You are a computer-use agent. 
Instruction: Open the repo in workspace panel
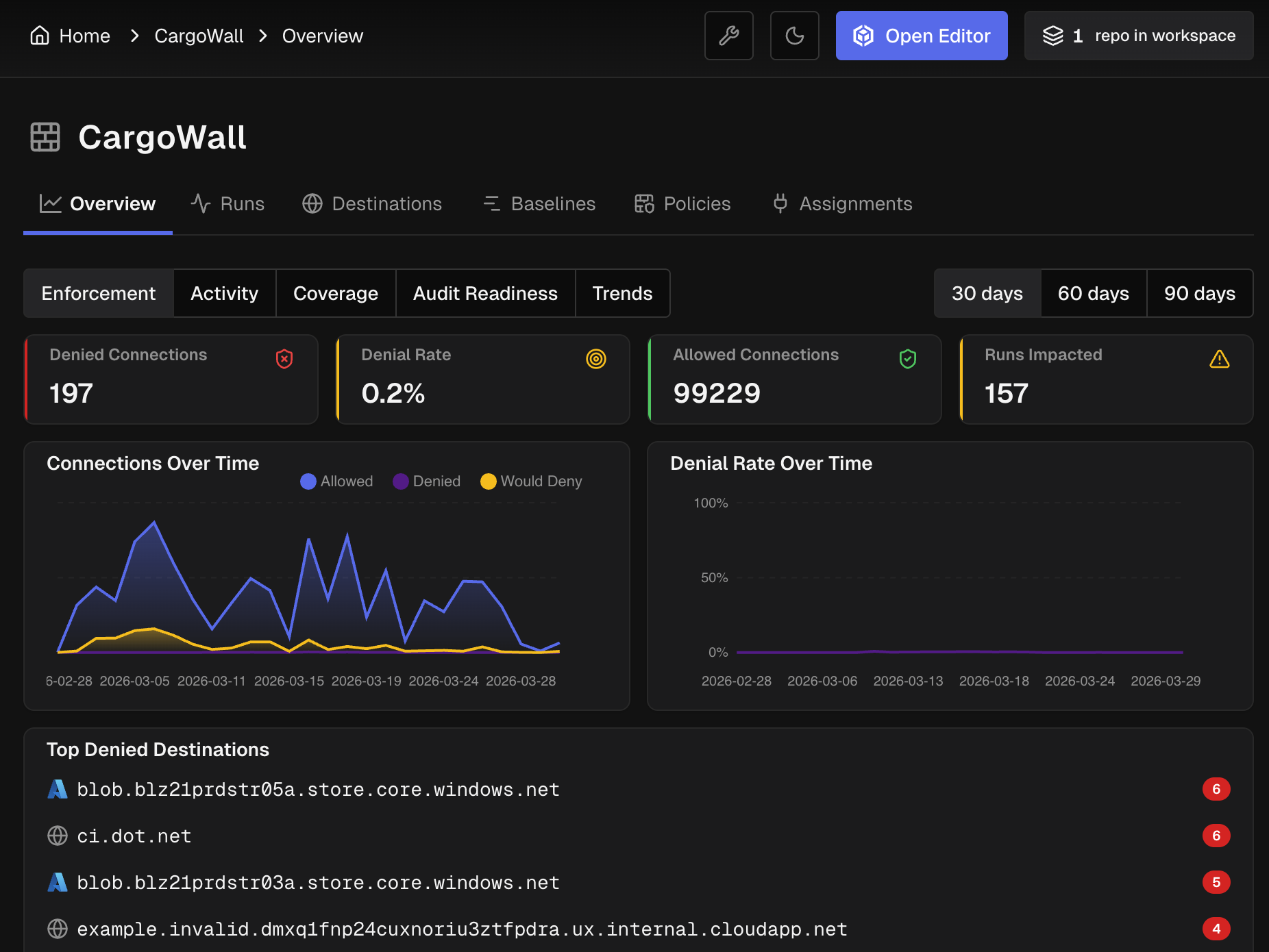click(1137, 36)
